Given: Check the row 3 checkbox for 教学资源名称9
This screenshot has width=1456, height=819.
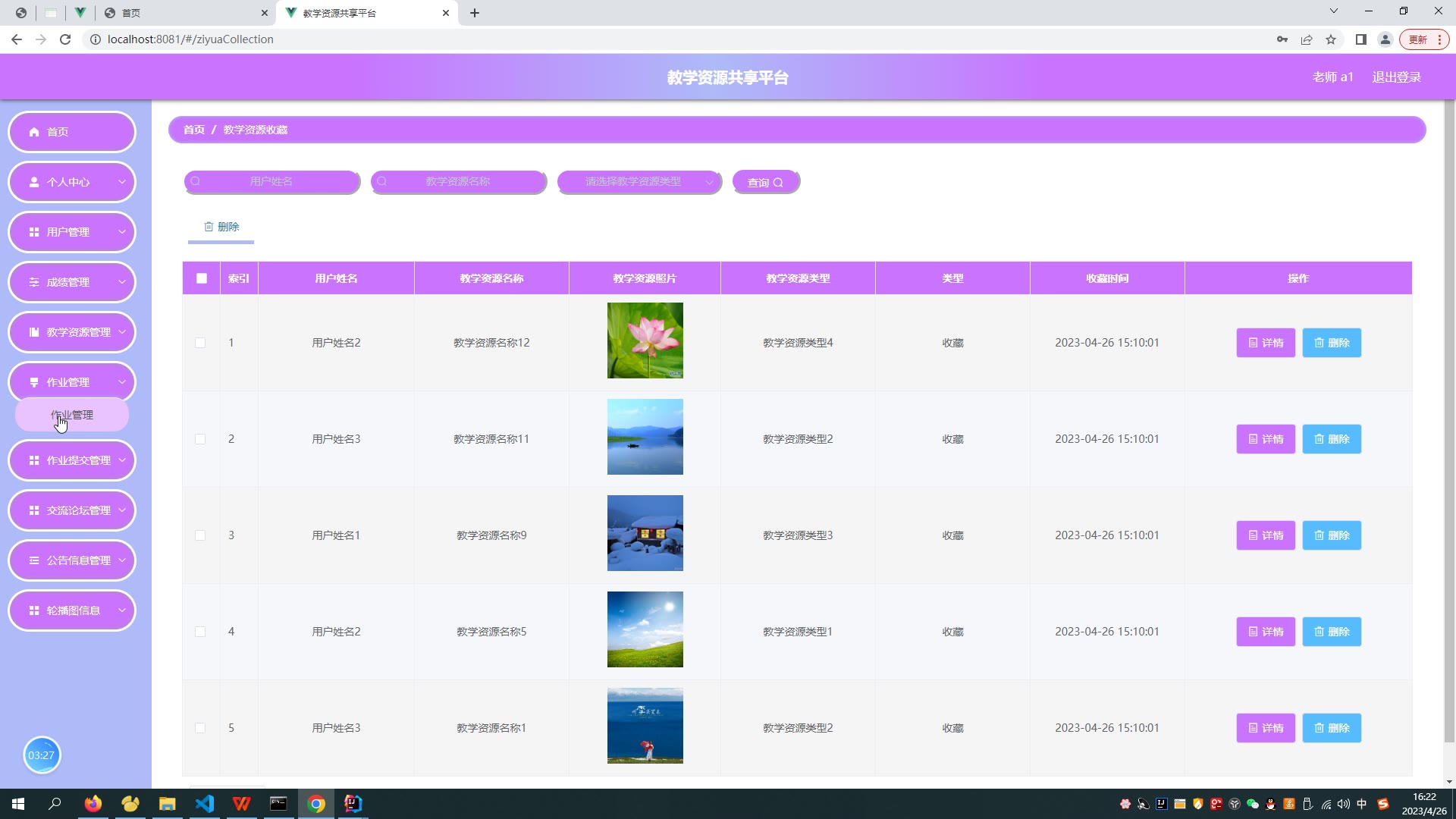Looking at the screenshot, I should 200,535.
